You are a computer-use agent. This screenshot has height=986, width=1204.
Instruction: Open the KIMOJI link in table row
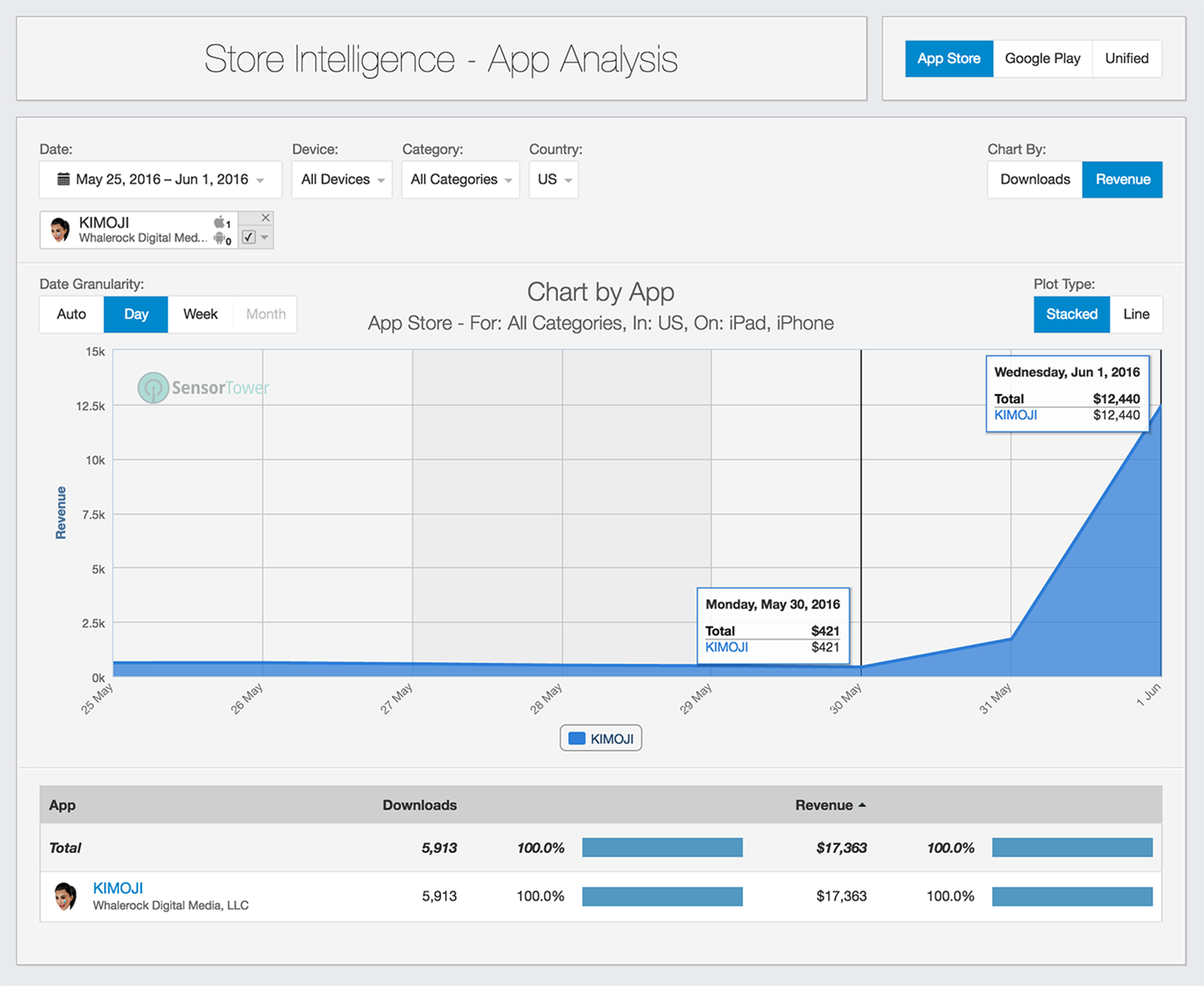118,887
